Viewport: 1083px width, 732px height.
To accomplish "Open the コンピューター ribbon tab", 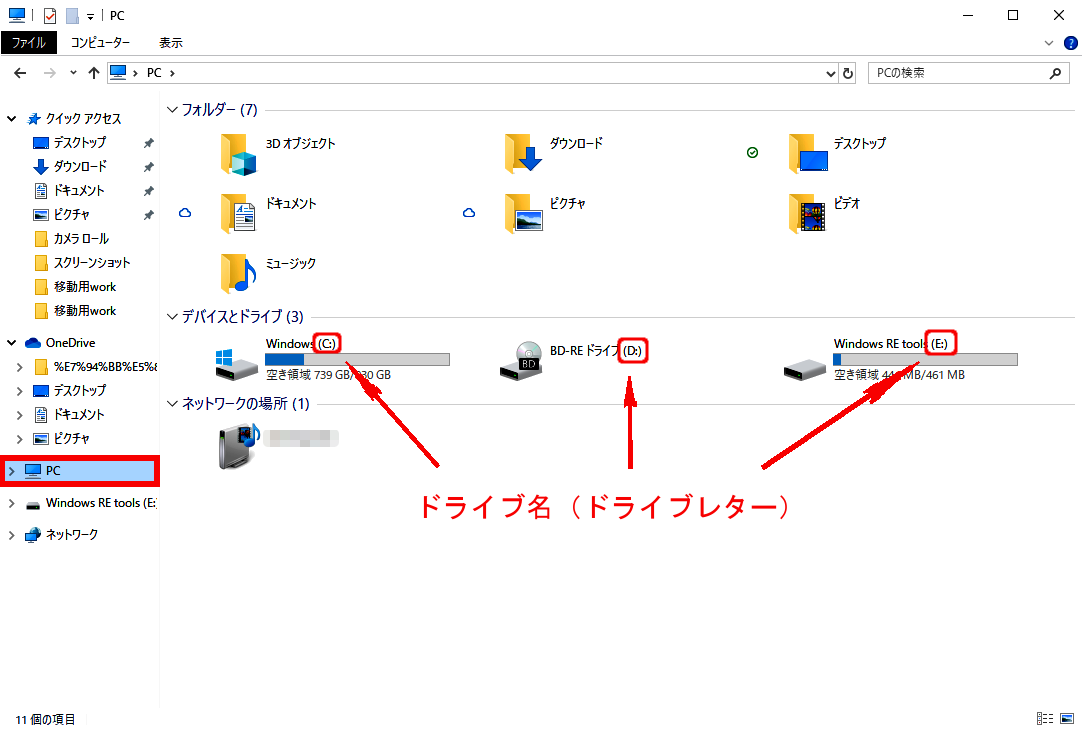I will (x=100, y=43).
